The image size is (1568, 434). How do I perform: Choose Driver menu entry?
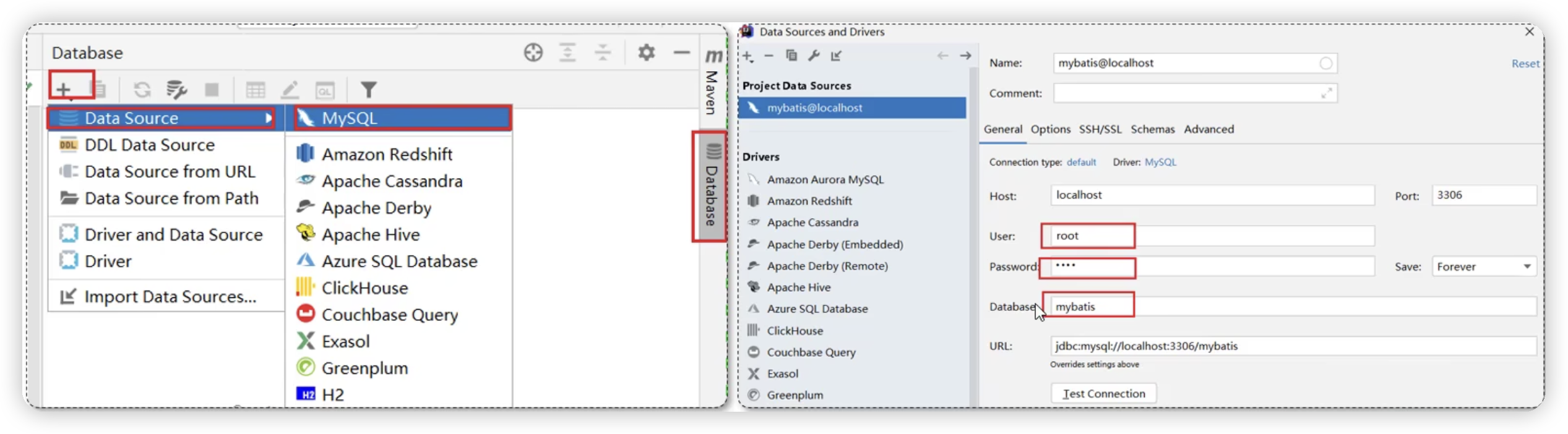[x=166, y=261]
